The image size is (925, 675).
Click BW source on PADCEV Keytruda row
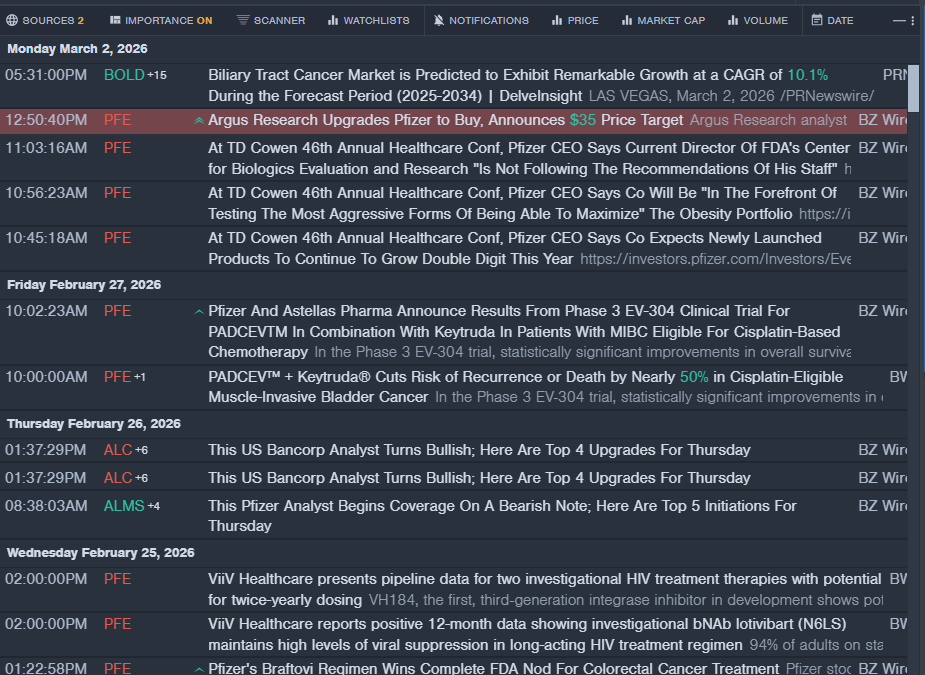click(898, 376)
